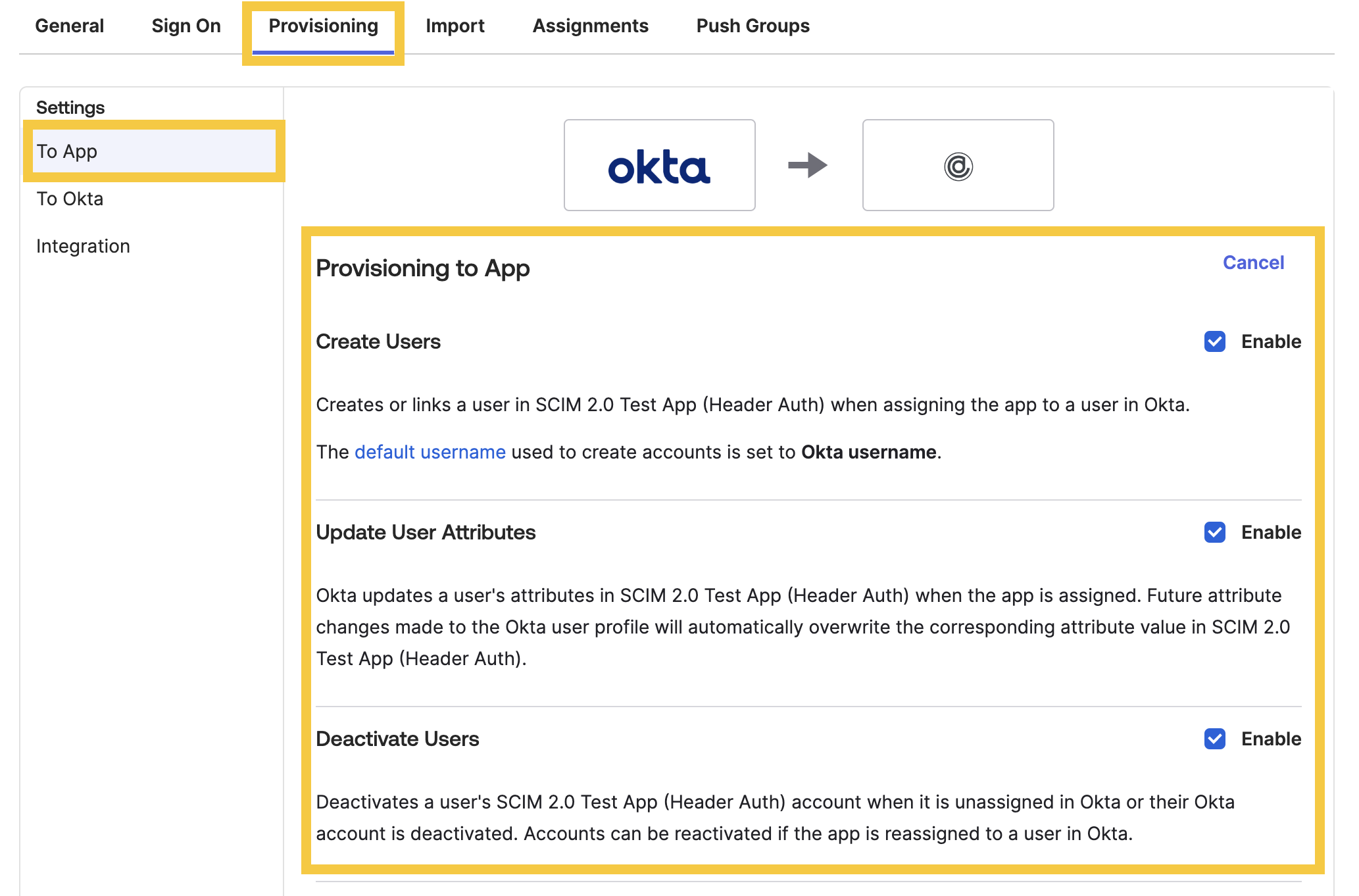Viewport: 1359px width, 896px height.
Task: Click the SCIM app logo icon
Action: [x=958, y=166]
